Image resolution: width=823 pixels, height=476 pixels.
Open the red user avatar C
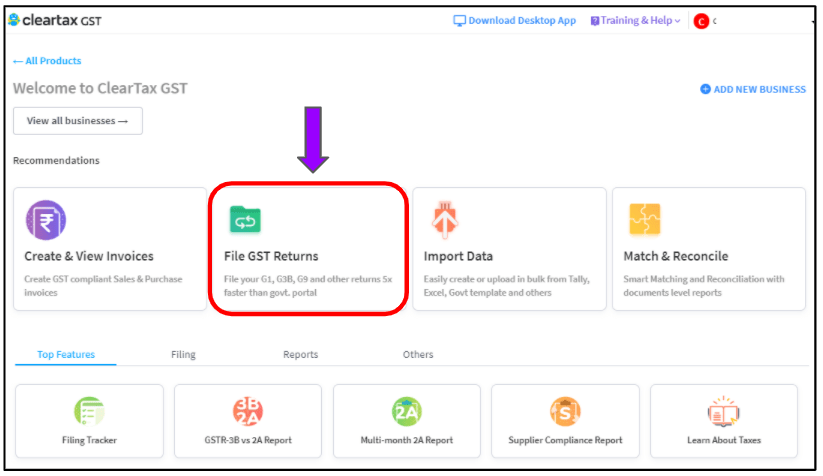click(x=701, y=21)
